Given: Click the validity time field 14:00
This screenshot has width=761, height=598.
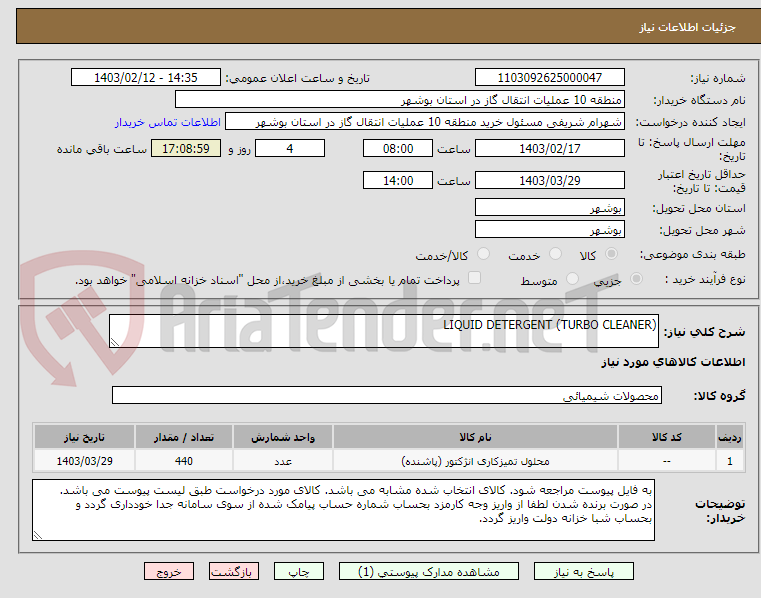Looking at the screenshot, I should click(x=397, y=181).
